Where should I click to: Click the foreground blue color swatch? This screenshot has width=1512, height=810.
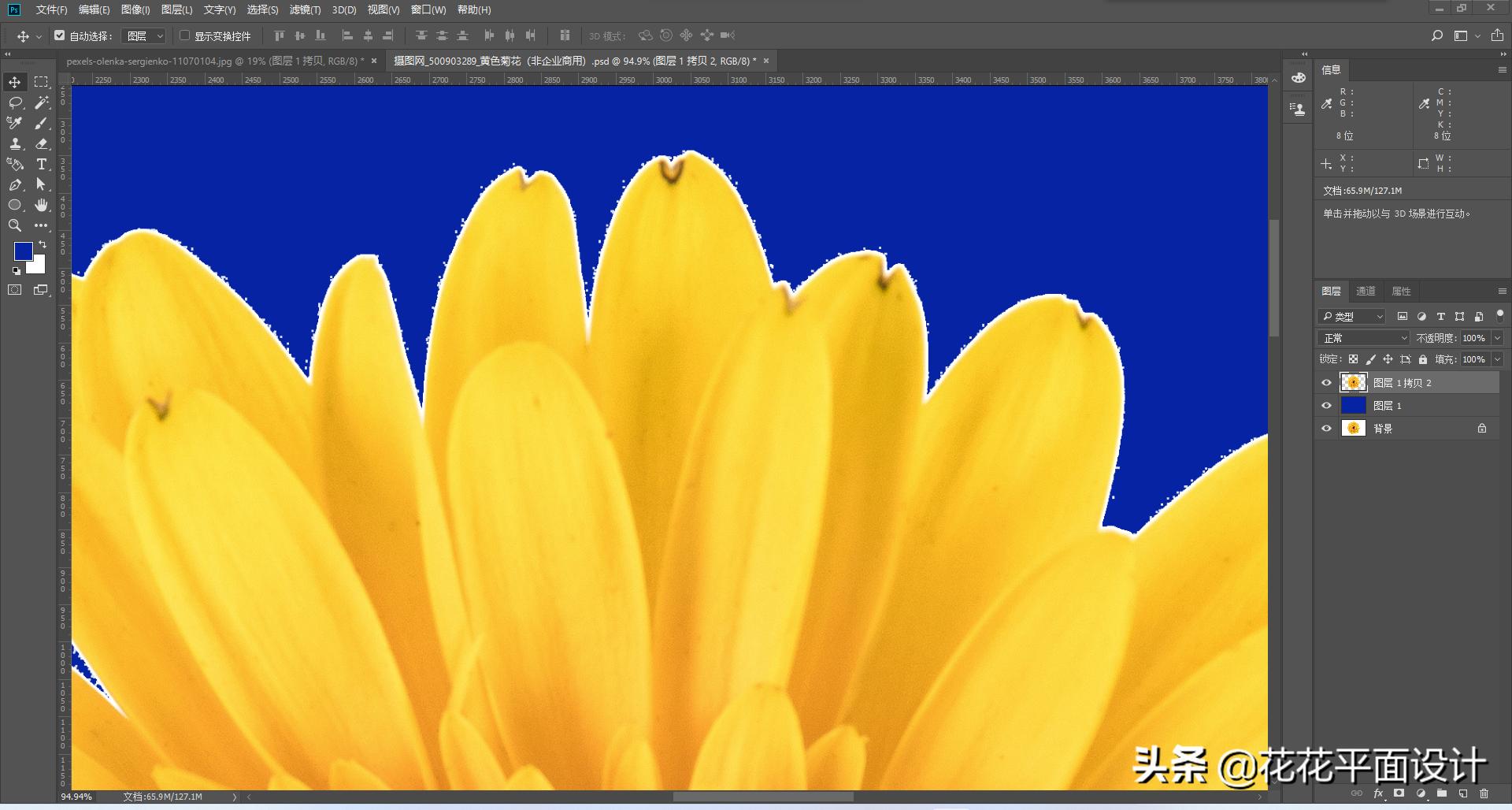pyautogui.click(x=23, y=251)
